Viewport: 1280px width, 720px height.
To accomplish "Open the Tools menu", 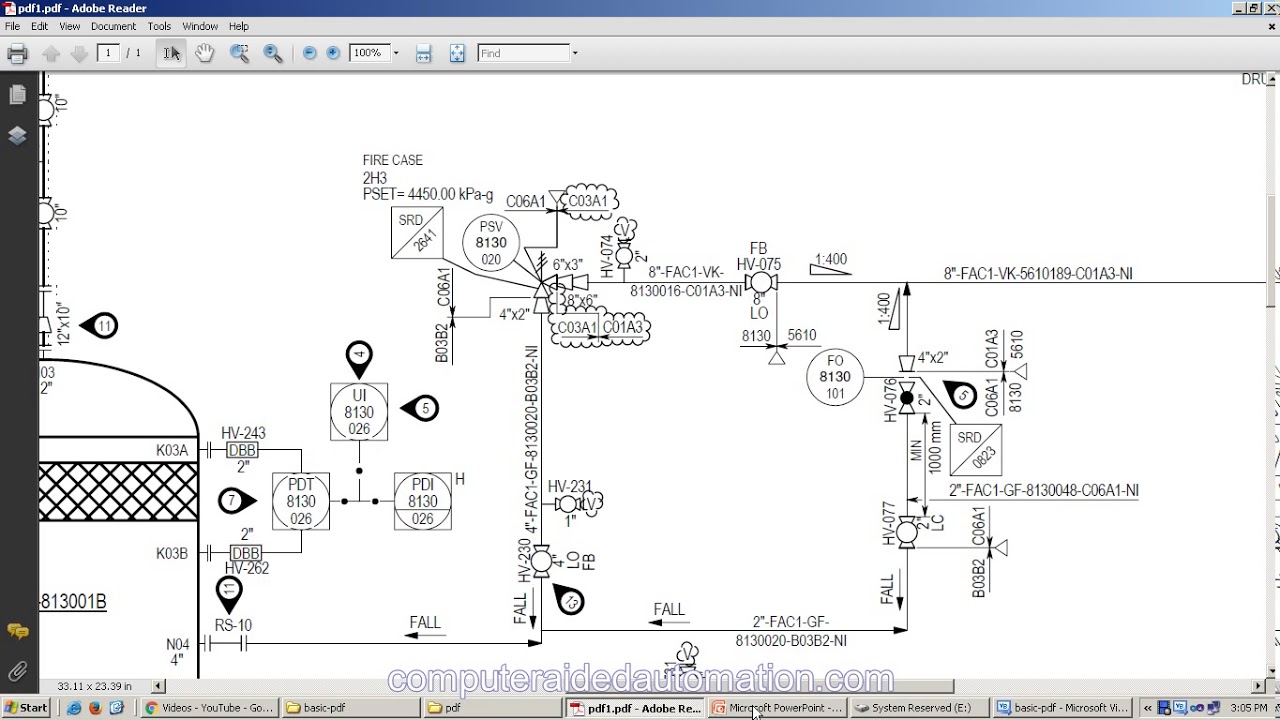I will click(159, 26).
